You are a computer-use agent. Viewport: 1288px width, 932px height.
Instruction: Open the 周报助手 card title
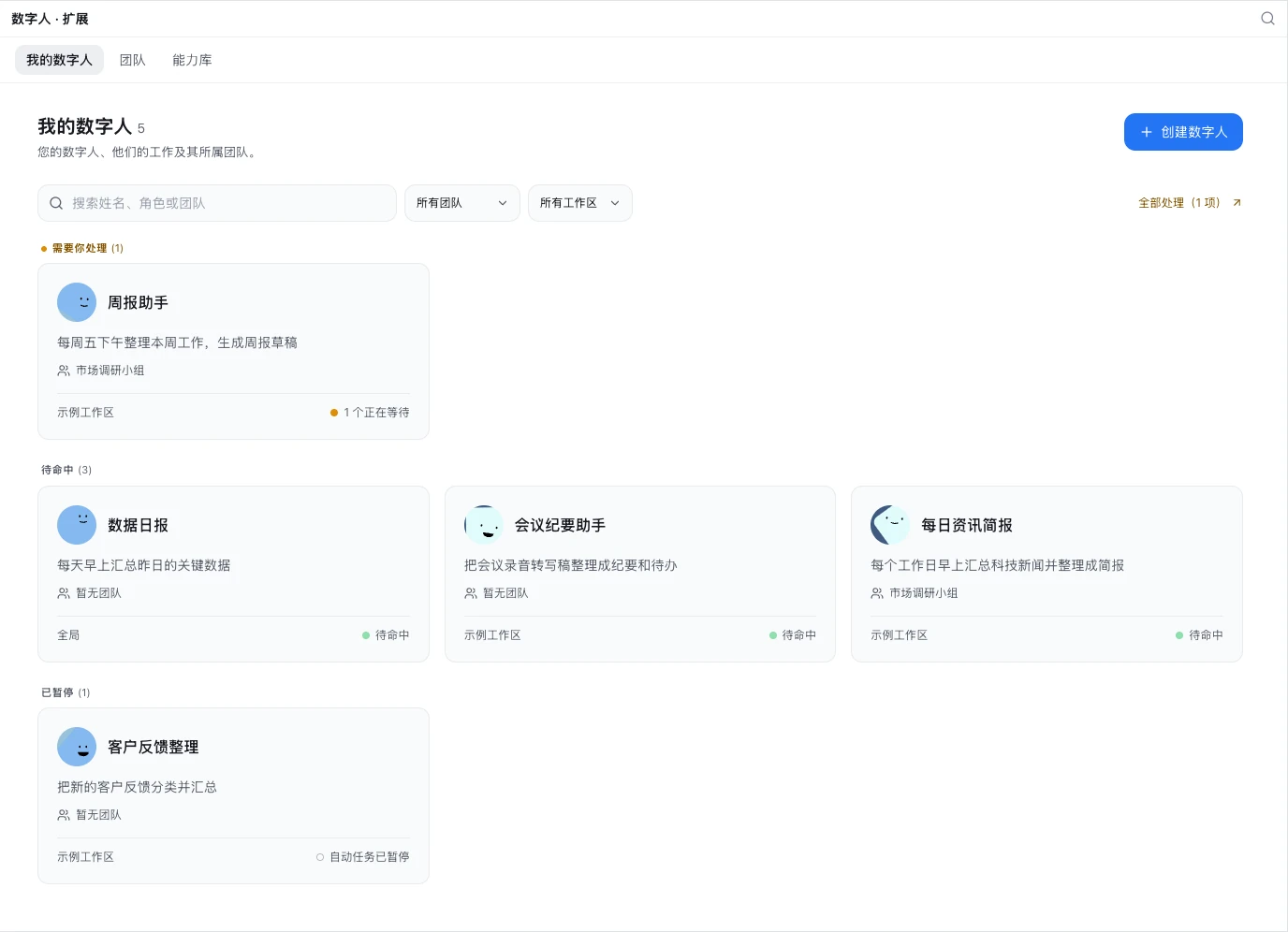138,302
